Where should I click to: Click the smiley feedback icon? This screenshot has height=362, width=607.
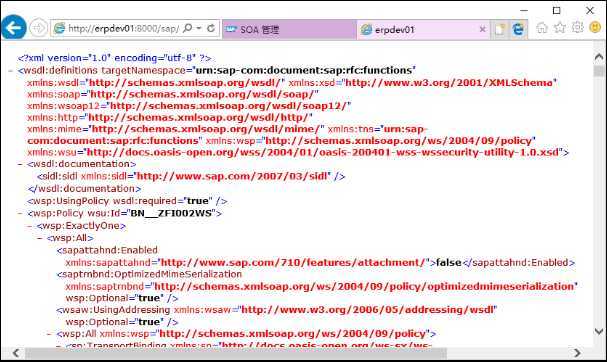[595, 27]
